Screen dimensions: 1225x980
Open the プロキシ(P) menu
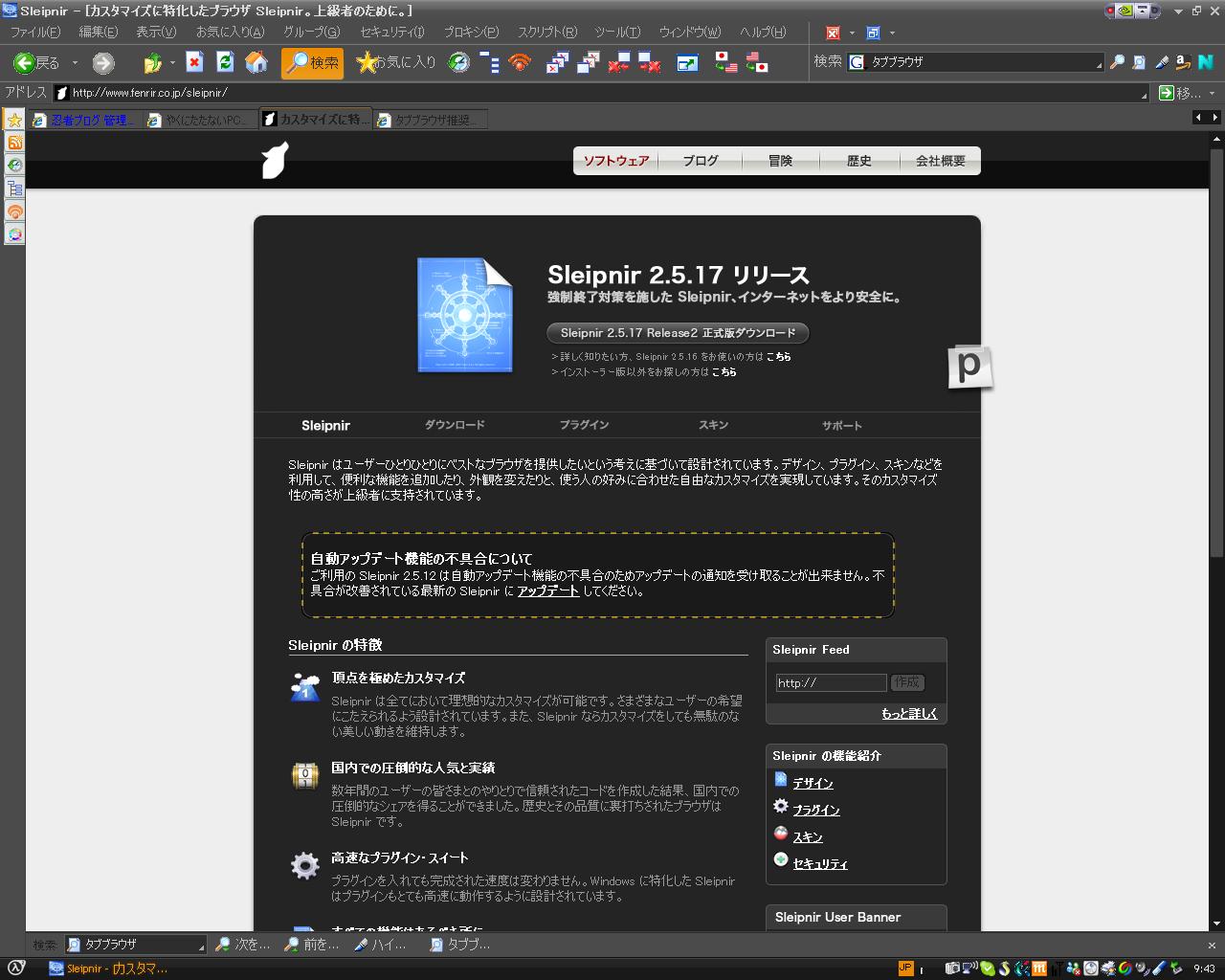coord(471,32)
